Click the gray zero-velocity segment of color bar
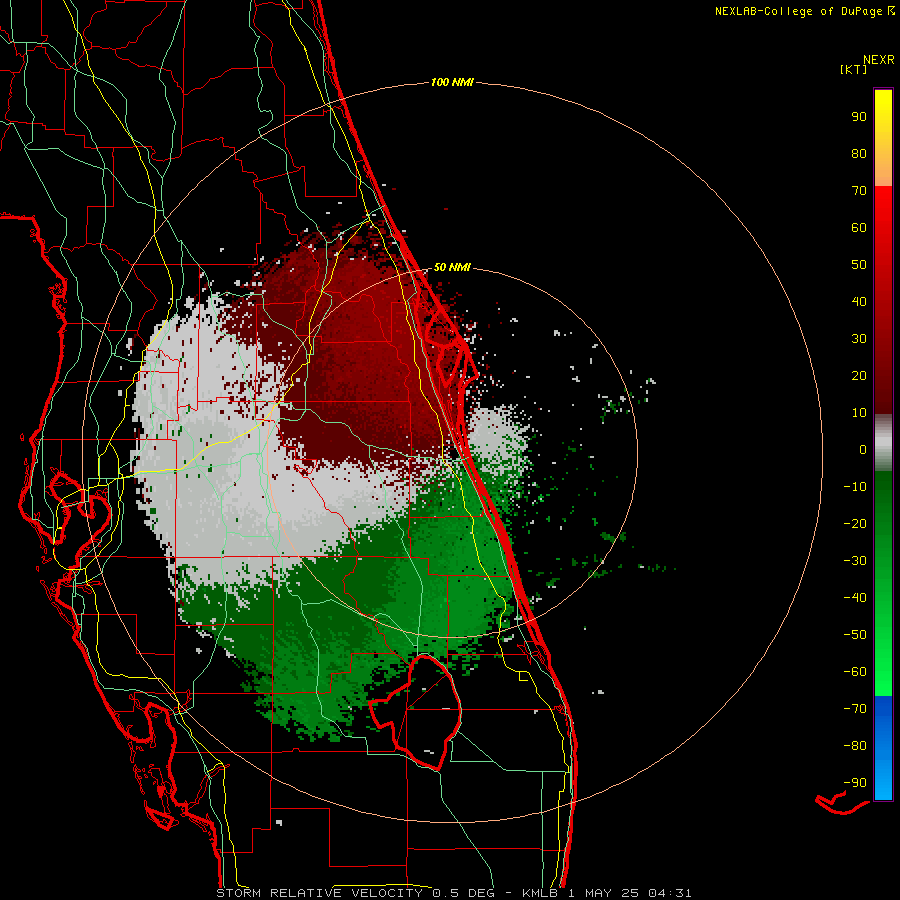This screenshot has width=900, height=900. pyautogui.click(x=883, y=443)
